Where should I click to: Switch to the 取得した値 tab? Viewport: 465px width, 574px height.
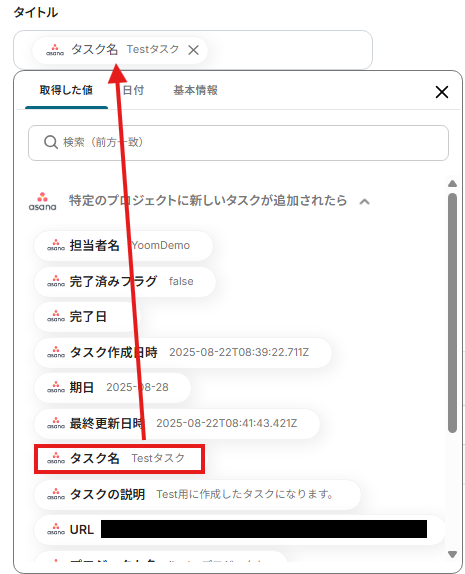66,90
